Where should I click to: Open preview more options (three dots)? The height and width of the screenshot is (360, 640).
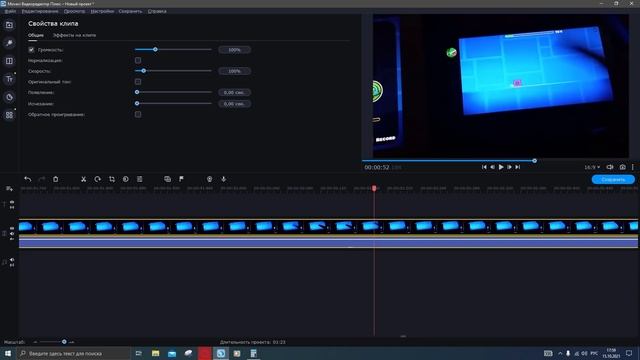pyautogui.click(x=633, y=167)
